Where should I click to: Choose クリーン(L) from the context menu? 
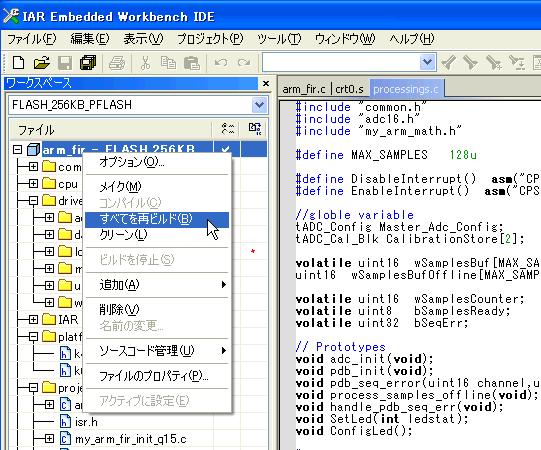point(157,235)
